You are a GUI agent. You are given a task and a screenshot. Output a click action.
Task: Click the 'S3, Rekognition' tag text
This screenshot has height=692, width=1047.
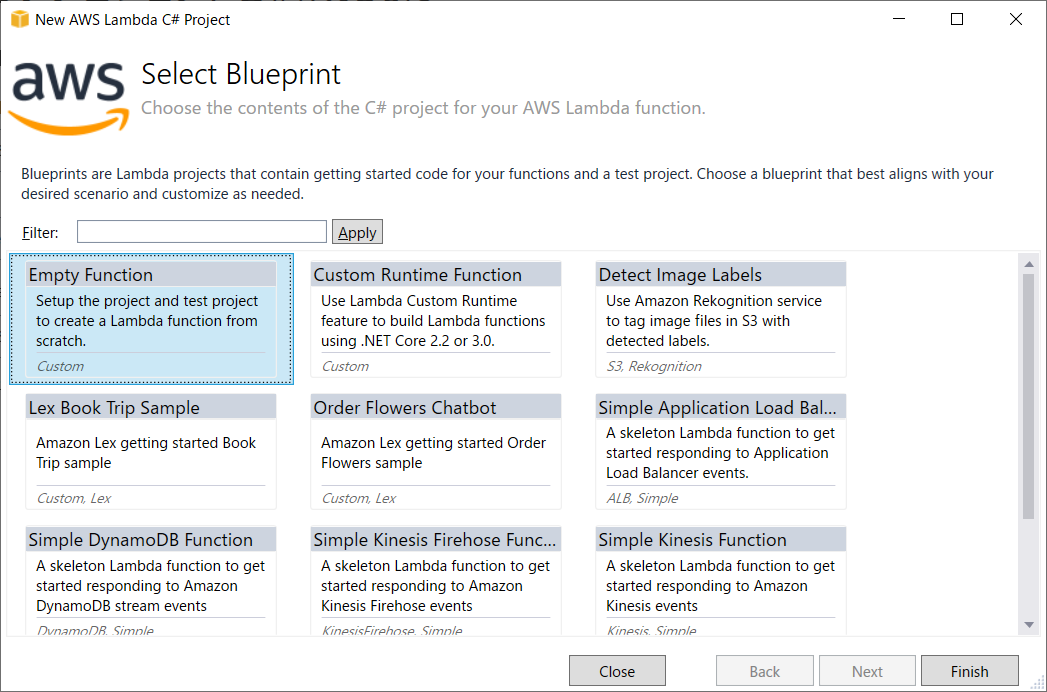pos(654,366)
